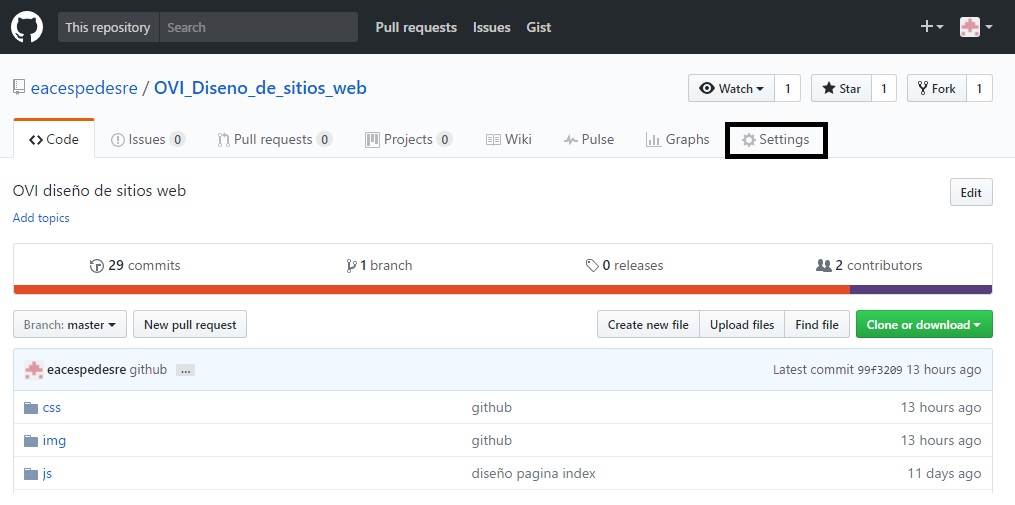Open Clone or download dropdown
Image resolution: width=1015 pixels, height=505 pixels.
(x=924, y=324)
